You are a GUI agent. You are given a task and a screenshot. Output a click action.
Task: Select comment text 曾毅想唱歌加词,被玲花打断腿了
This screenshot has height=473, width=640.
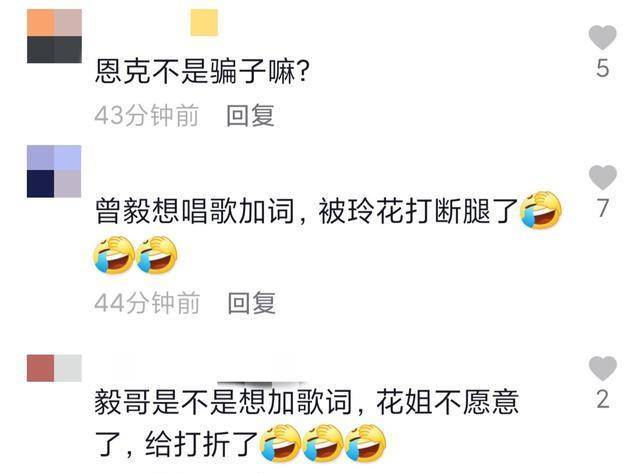(x=306, y=211)
